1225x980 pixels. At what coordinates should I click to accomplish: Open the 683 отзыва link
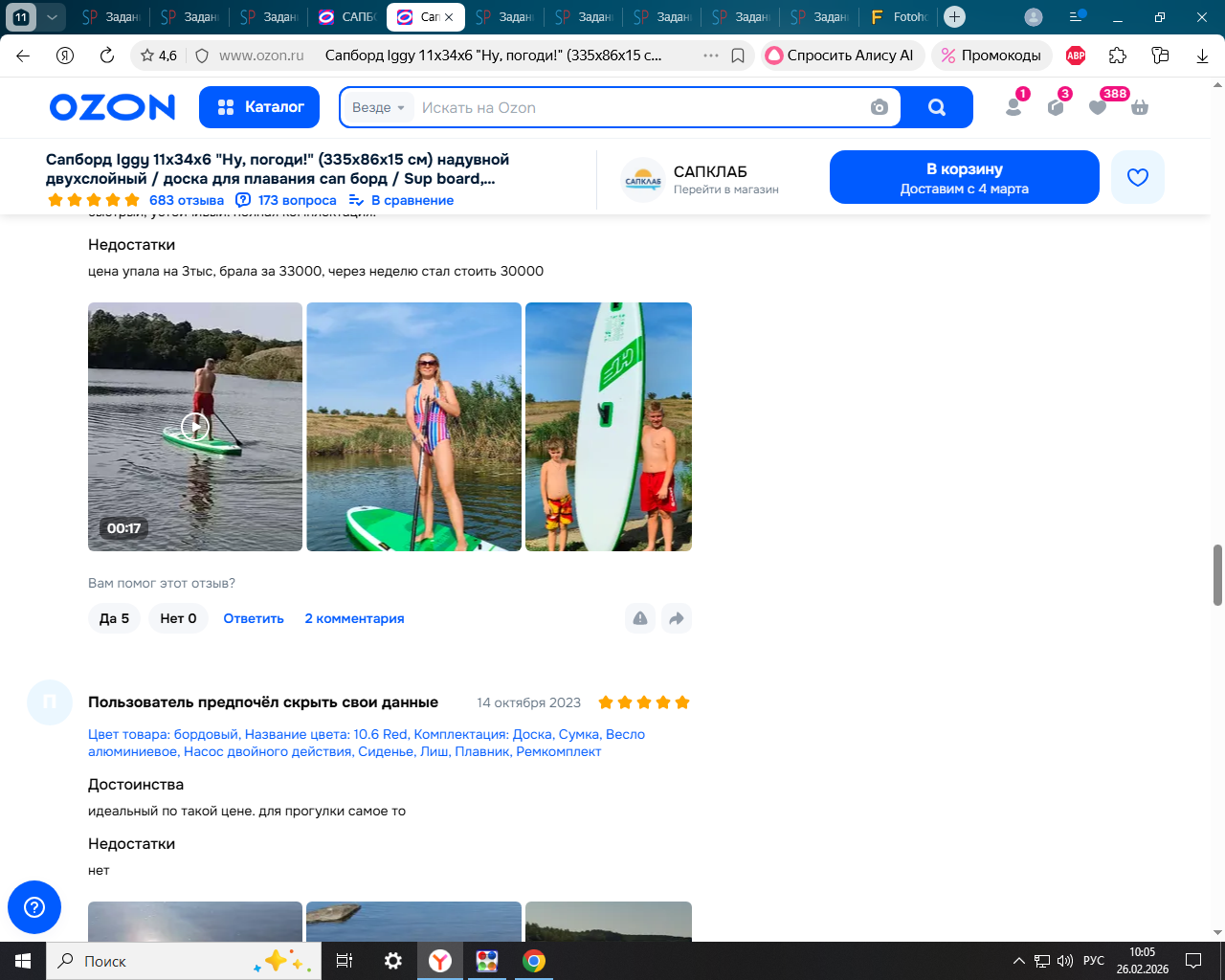click(x=187, y=200)
